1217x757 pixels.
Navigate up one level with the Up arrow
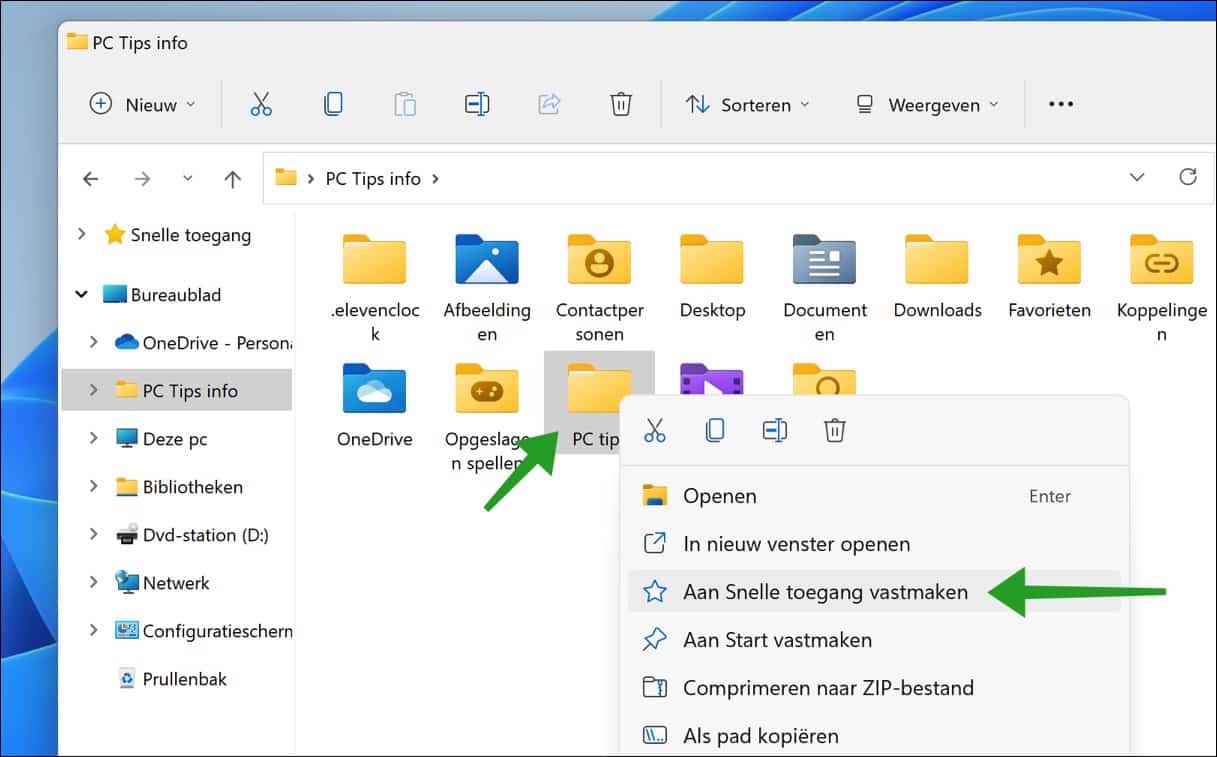coord(232,178)
